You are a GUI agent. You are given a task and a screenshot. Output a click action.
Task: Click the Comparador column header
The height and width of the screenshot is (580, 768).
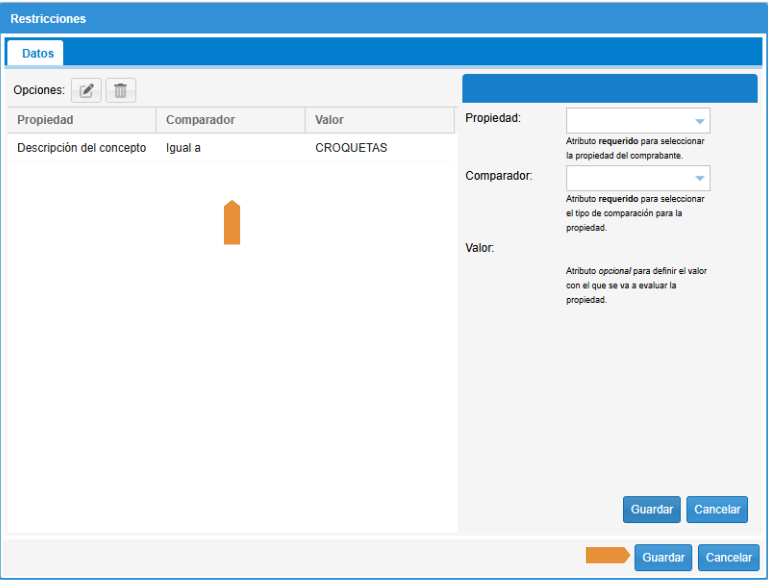(x=229, y=120)
